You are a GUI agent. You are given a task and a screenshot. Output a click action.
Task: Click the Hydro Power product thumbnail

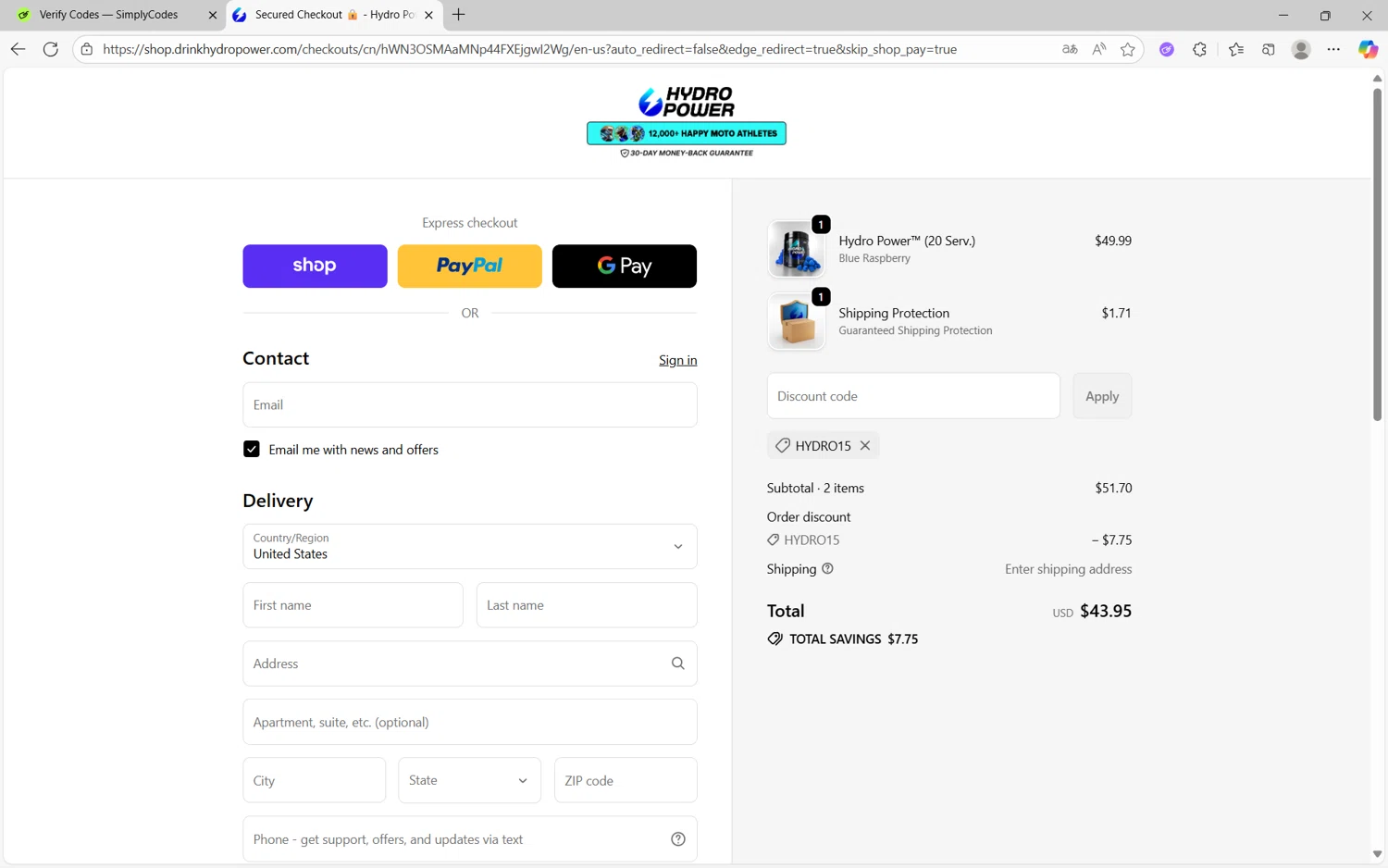pos(796,249)
